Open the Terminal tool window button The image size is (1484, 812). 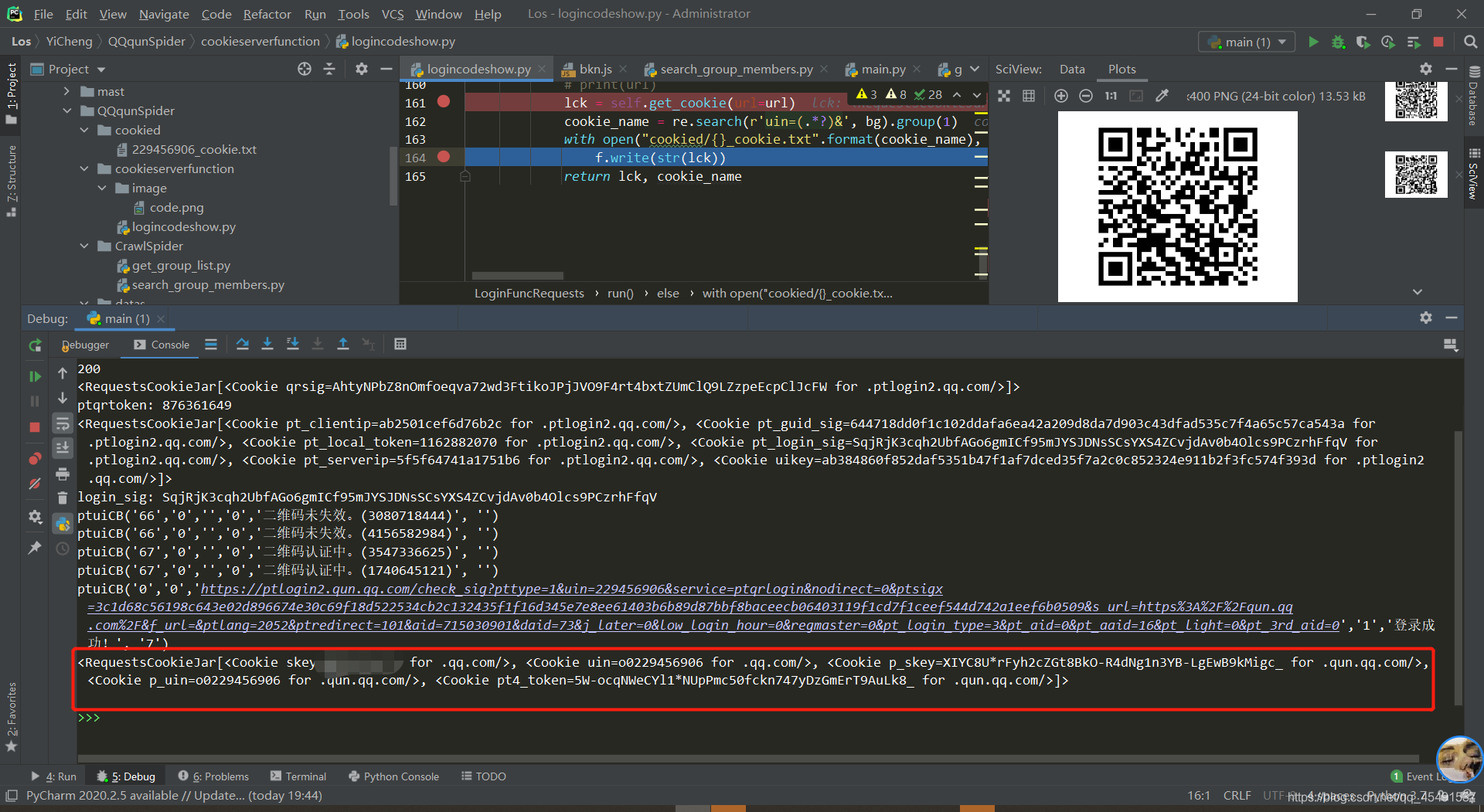click(298, 776)
